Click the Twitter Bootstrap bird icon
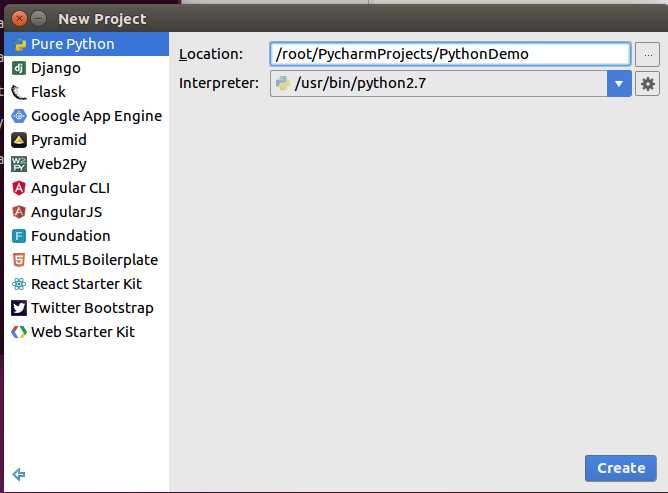The image size is (668, 493). 18,308
